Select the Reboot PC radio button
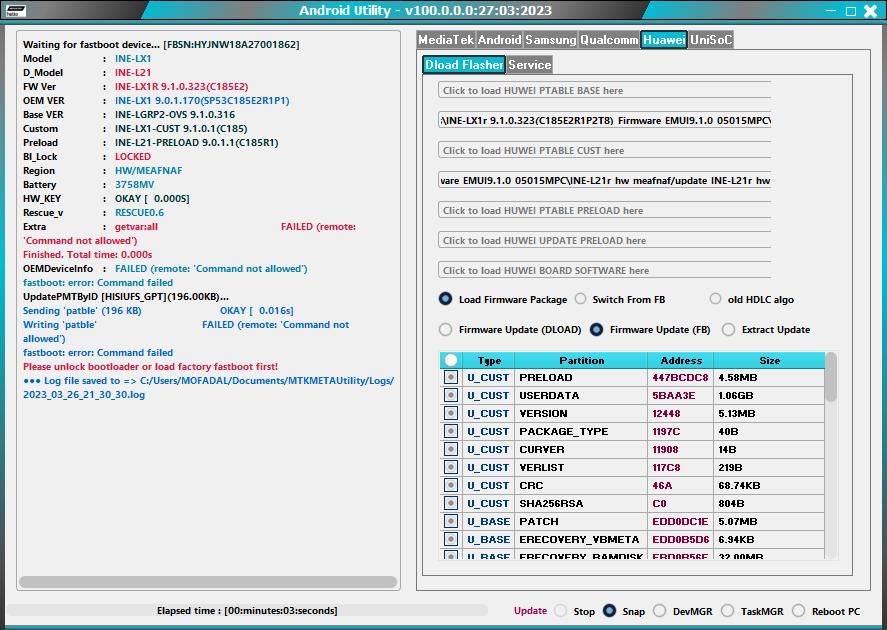The width and height of the screenshot is (887, 630). [x=798, y=611]
